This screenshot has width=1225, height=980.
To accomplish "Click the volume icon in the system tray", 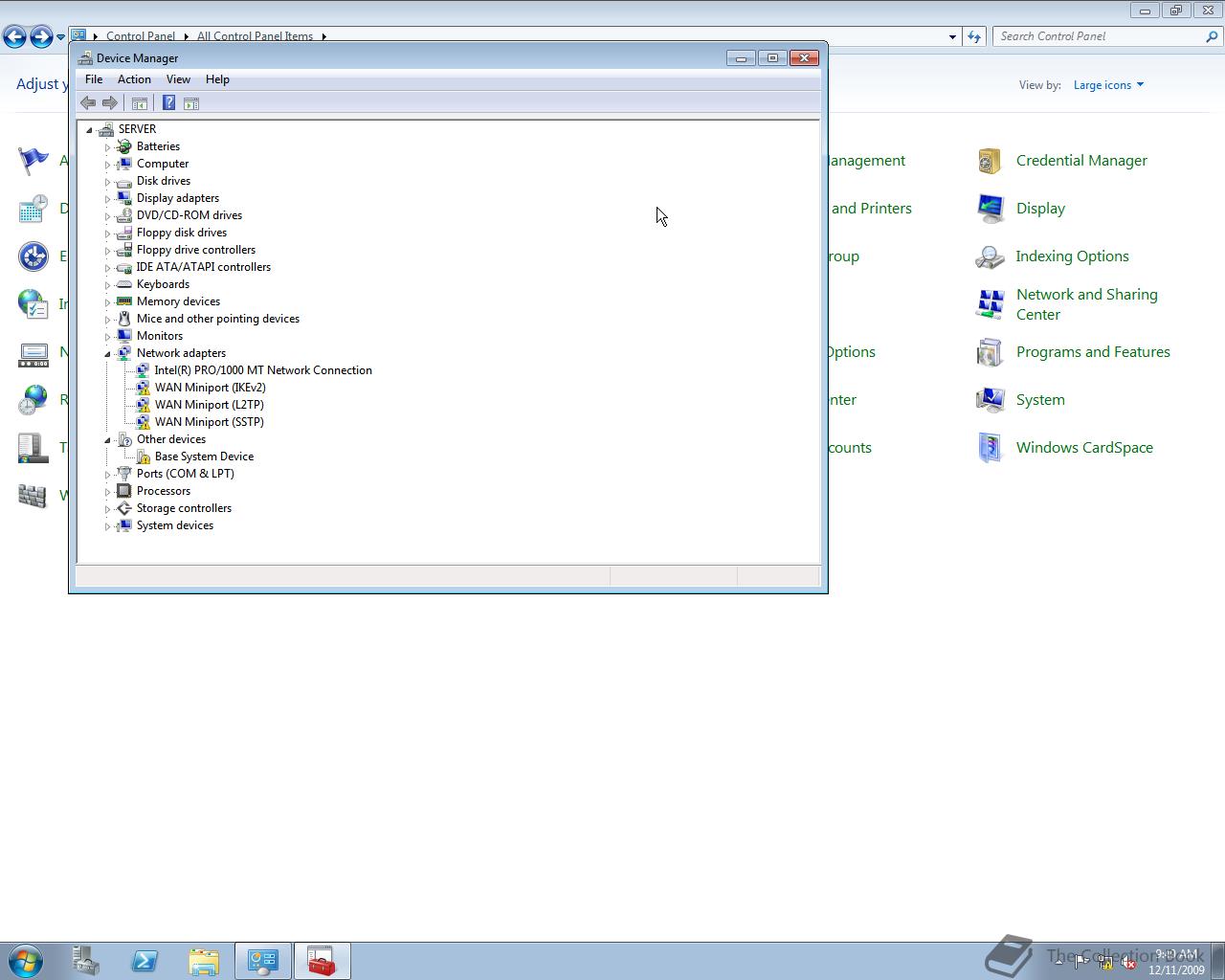I will click(x=1129, y=963).
